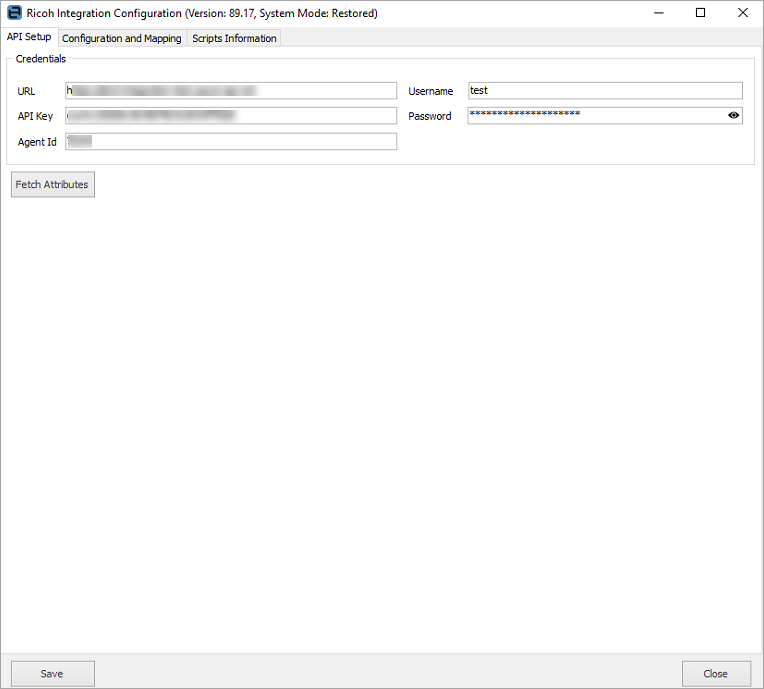Click the Close button at bottom
764x689 pixels.
(x=716, y=673)
